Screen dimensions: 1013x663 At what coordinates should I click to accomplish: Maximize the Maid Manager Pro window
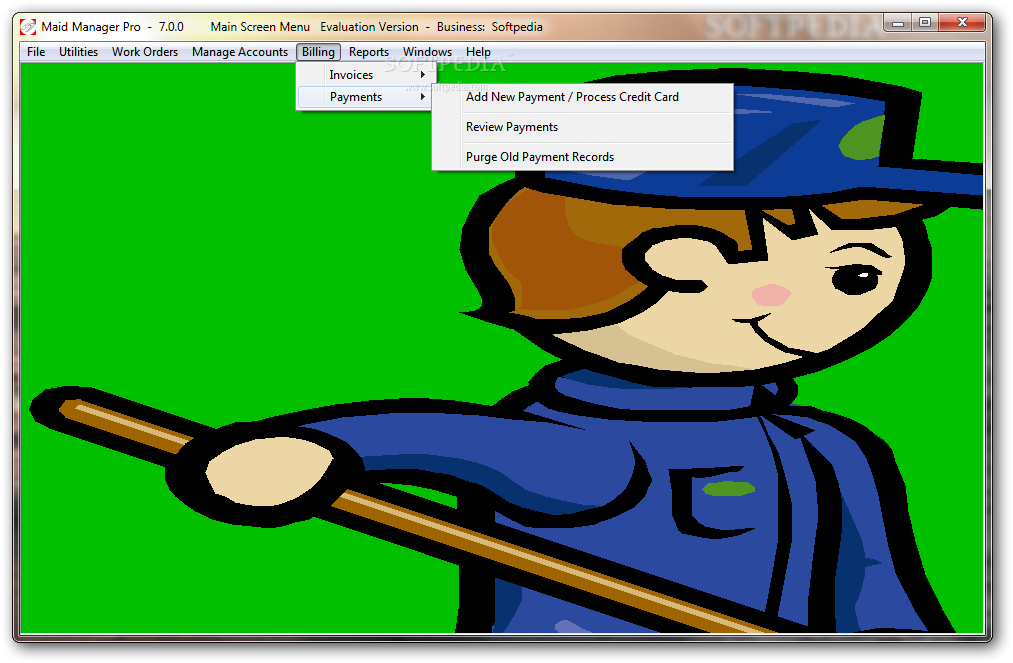tap(925, 23)
